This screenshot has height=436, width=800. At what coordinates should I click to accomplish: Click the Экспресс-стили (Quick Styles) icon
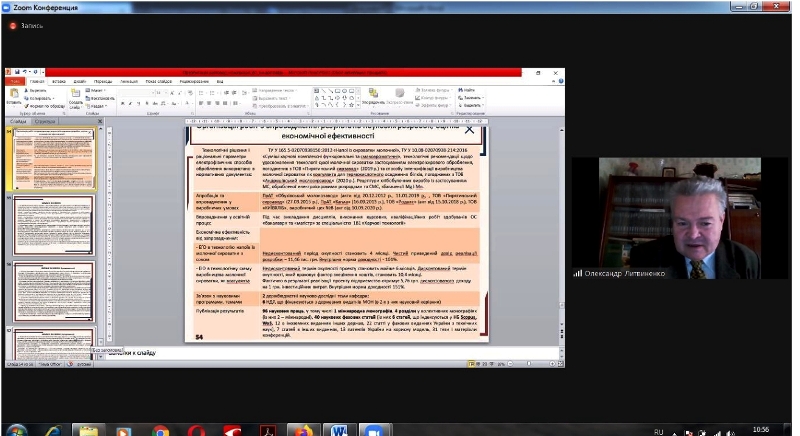click(x=399, y=95)
